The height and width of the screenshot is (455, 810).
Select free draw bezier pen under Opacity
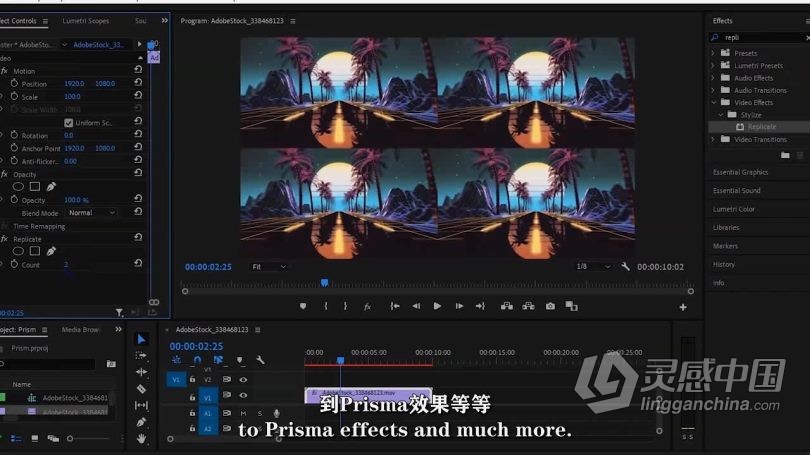click(x=51, y=186)
